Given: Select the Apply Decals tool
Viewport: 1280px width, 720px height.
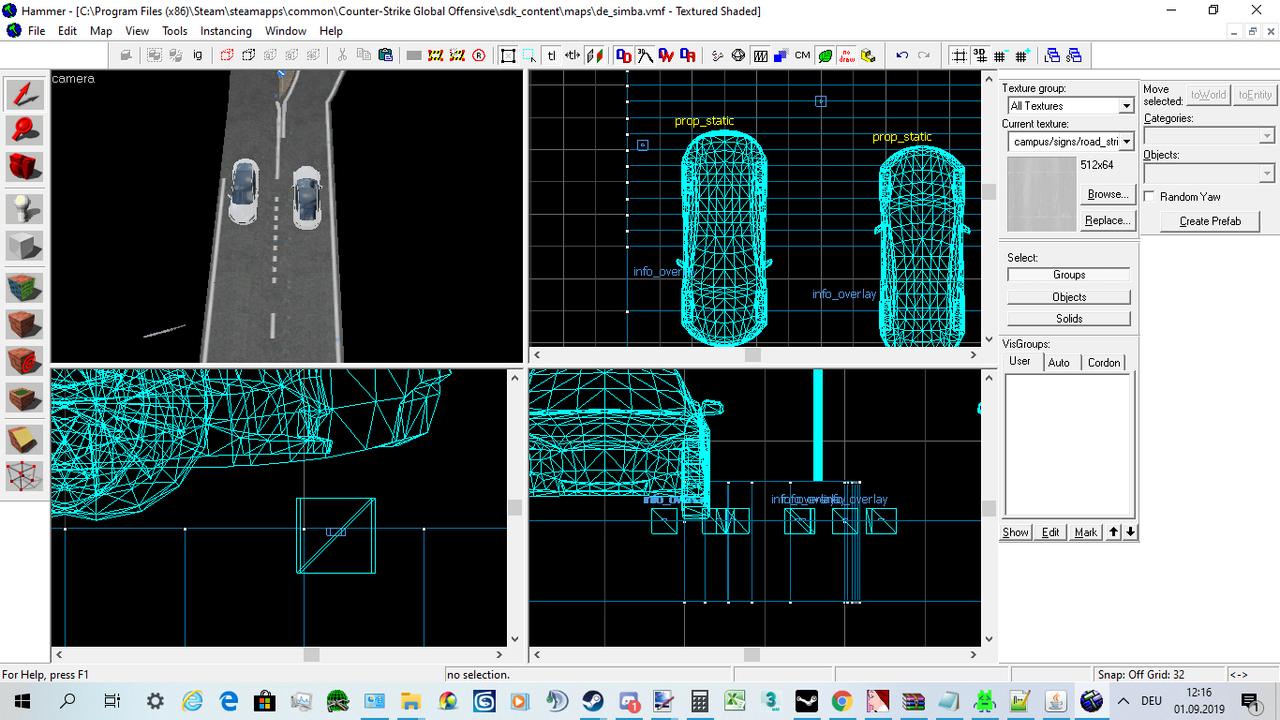Looking at the screenshot, I should pos(26,360).
